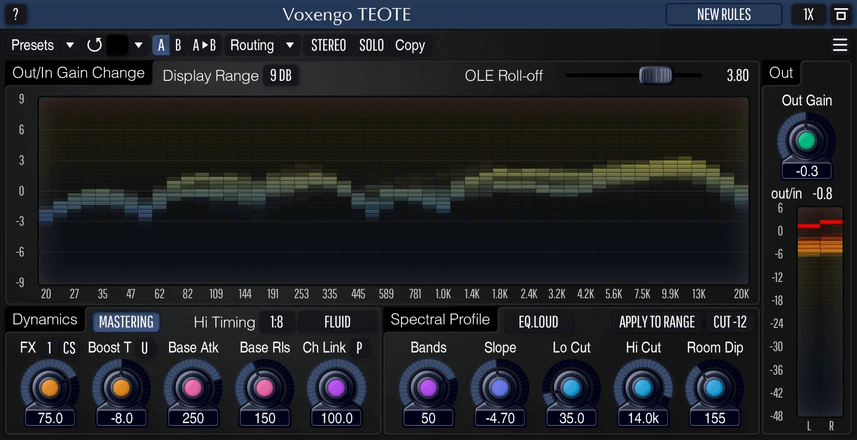The width and height of the screenshot is (857, 440).
Task: Open the Routing menu
Action: tap(252, 45)
